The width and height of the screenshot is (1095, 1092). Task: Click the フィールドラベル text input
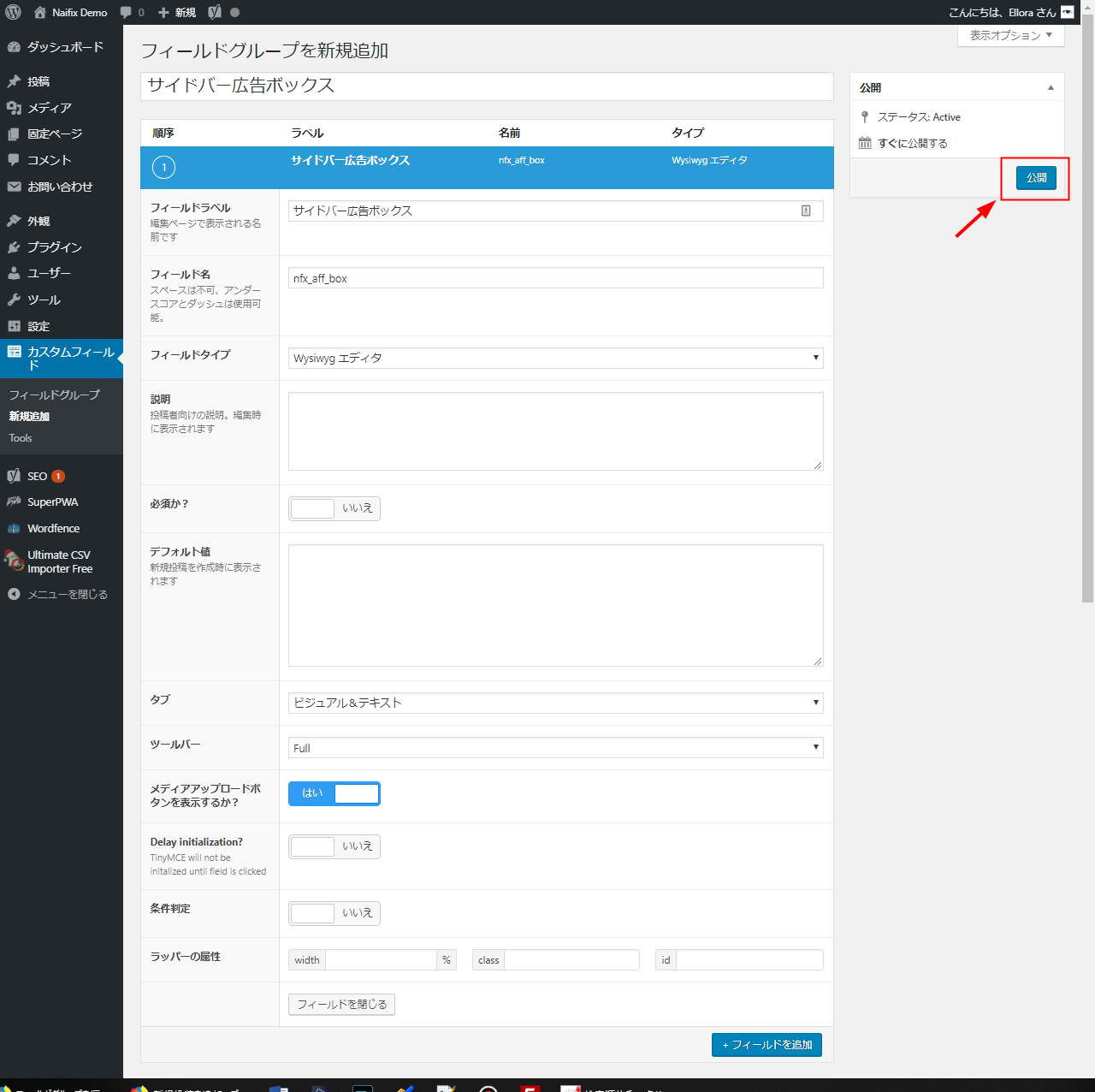[556, 211]
